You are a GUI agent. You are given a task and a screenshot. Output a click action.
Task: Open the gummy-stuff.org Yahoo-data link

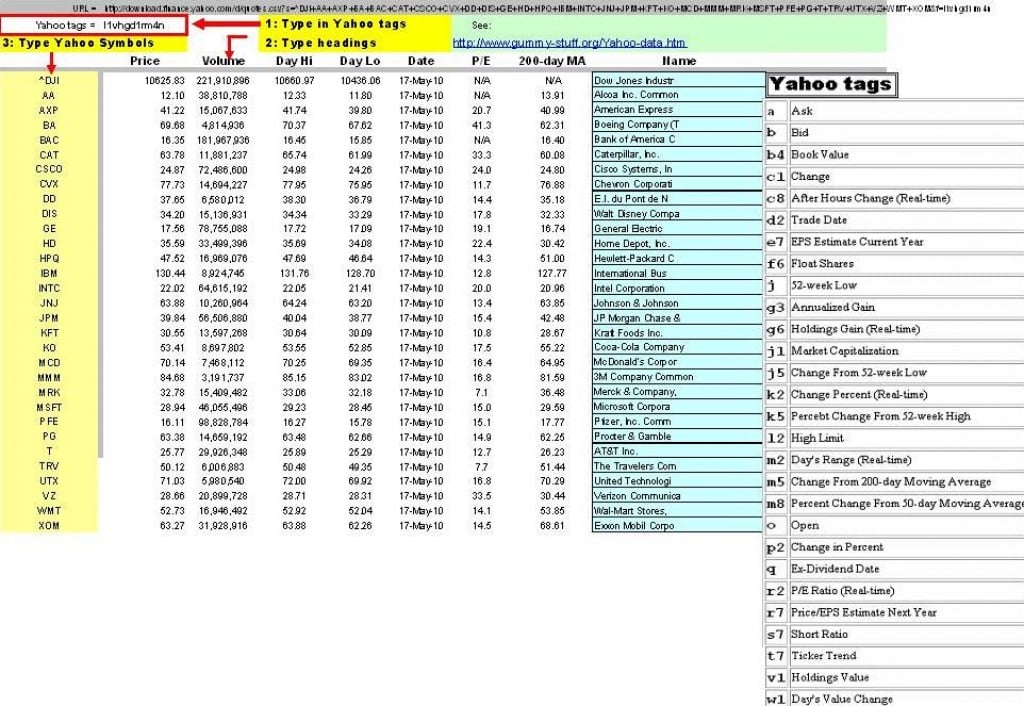tap(569, 43)
